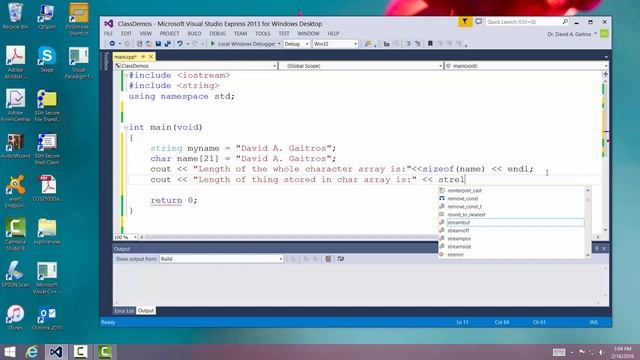Open the WINDOW menu
Screen dimensions: 640x360
click(308, 33)
